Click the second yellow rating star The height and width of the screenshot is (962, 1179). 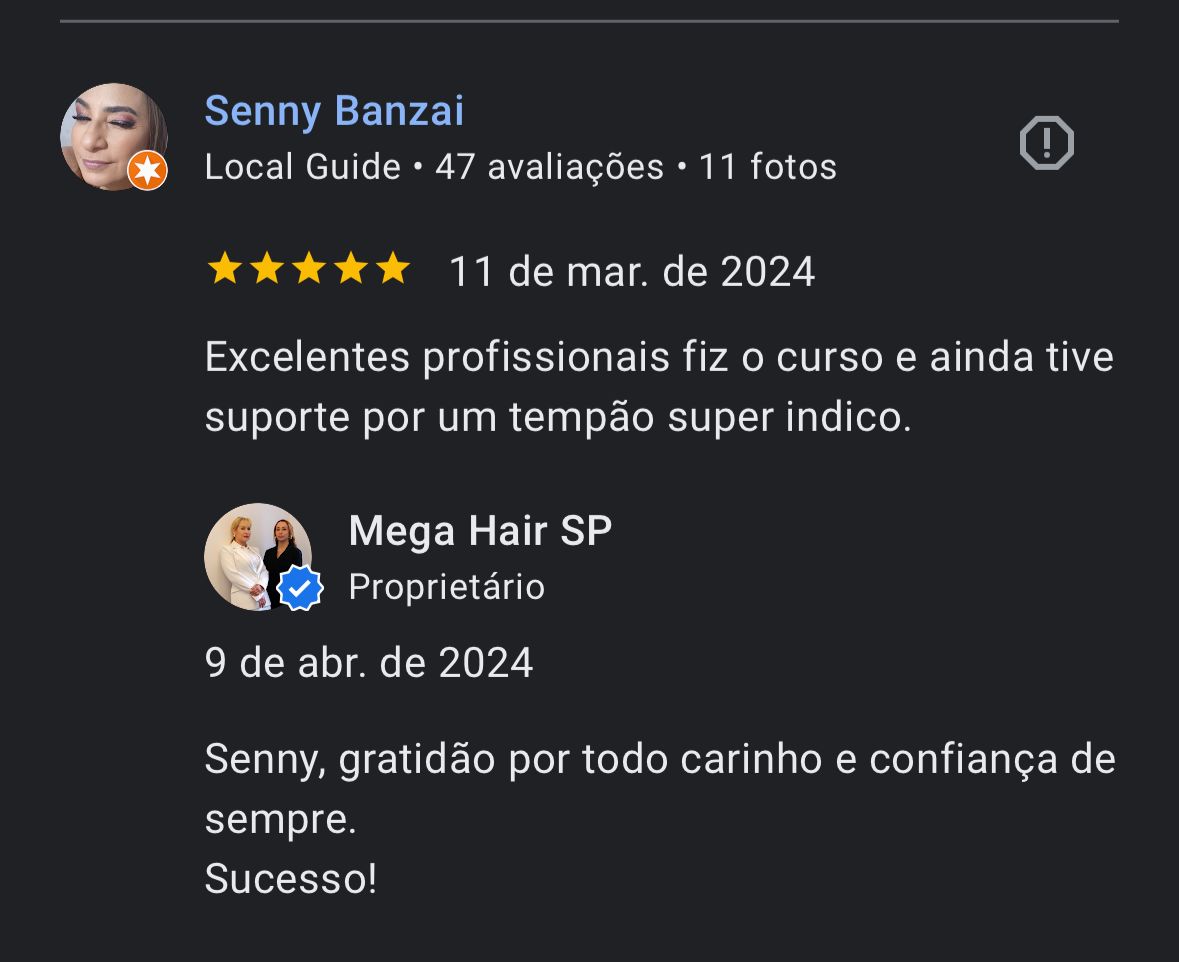pyautogui.click(x=266, y=269)
